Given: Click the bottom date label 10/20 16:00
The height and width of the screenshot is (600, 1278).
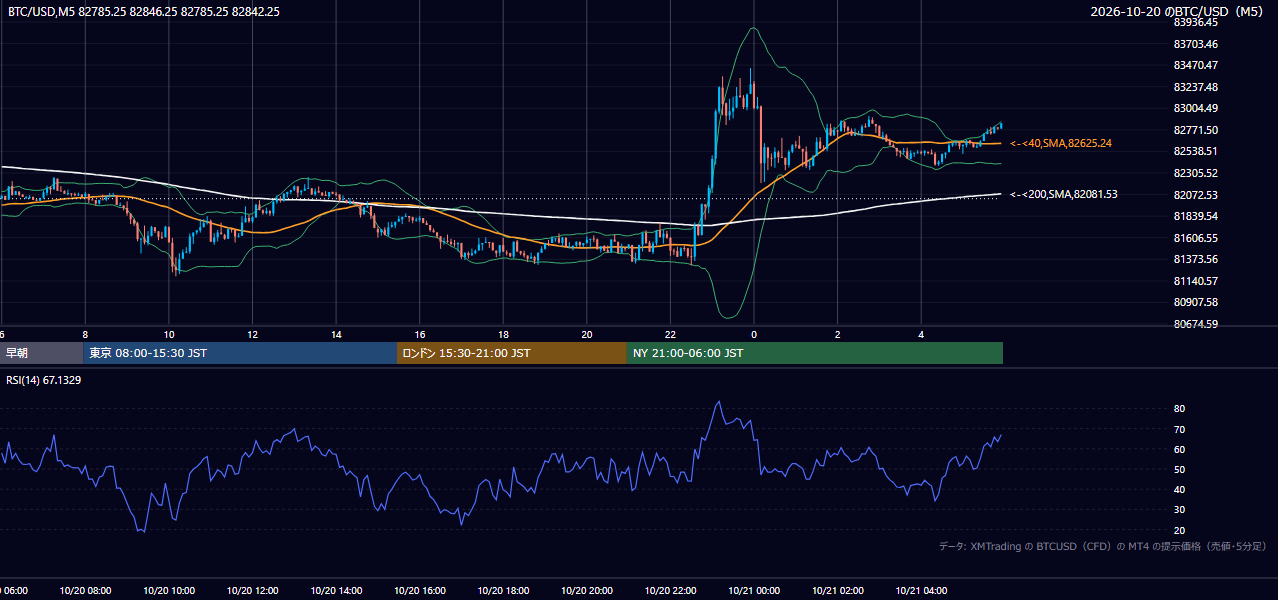Looking at the screenshot, I should pyautogui.click(x=420, y=591).
